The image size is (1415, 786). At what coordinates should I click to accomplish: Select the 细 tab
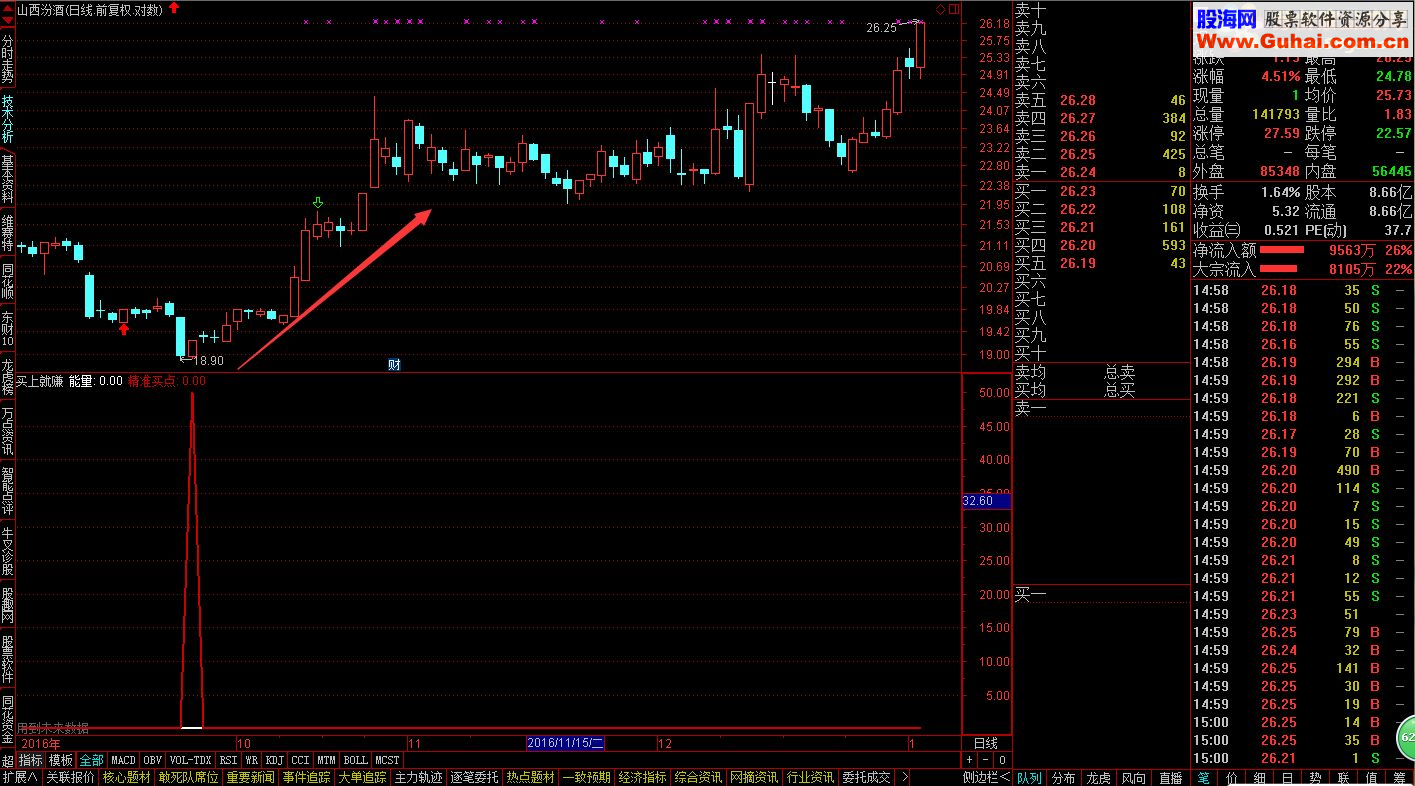(x=1259, y=778)
